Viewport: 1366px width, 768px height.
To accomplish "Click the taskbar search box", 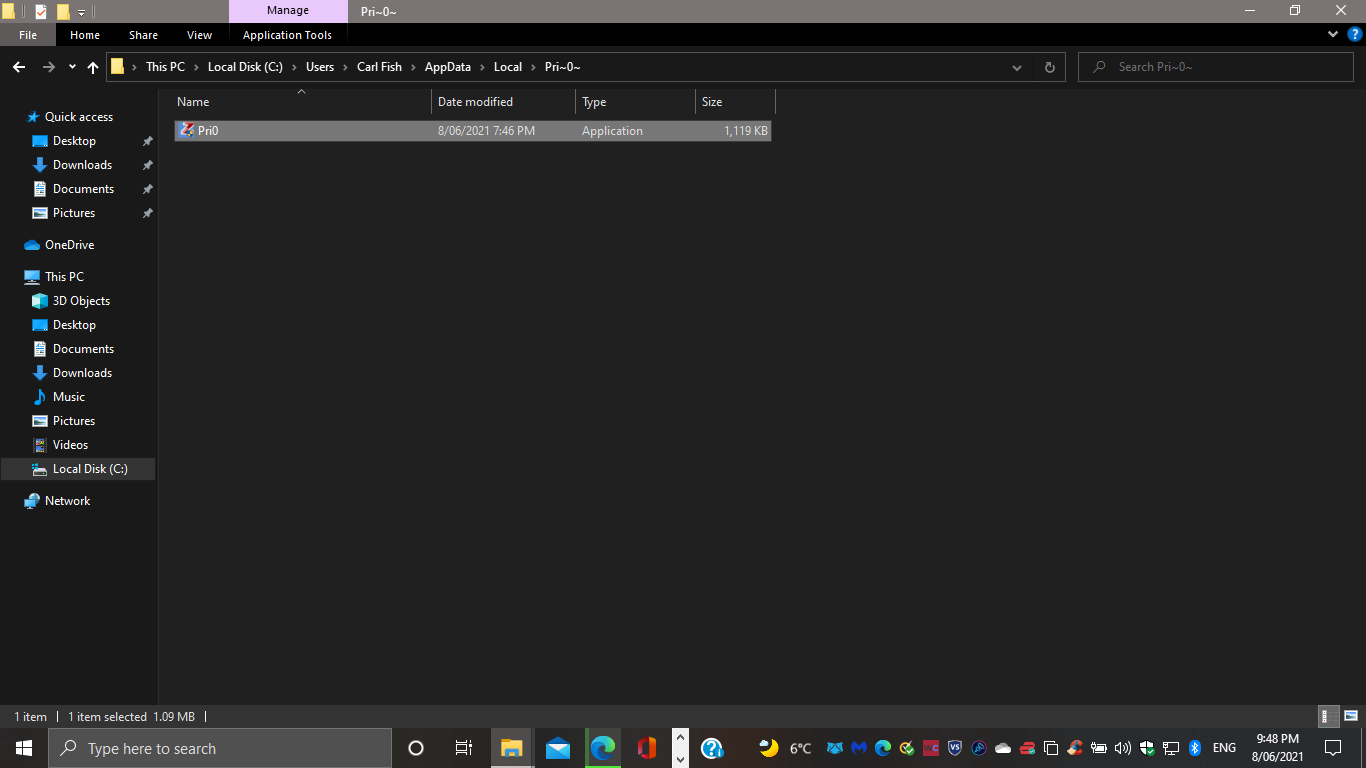I will pos(220,748).
